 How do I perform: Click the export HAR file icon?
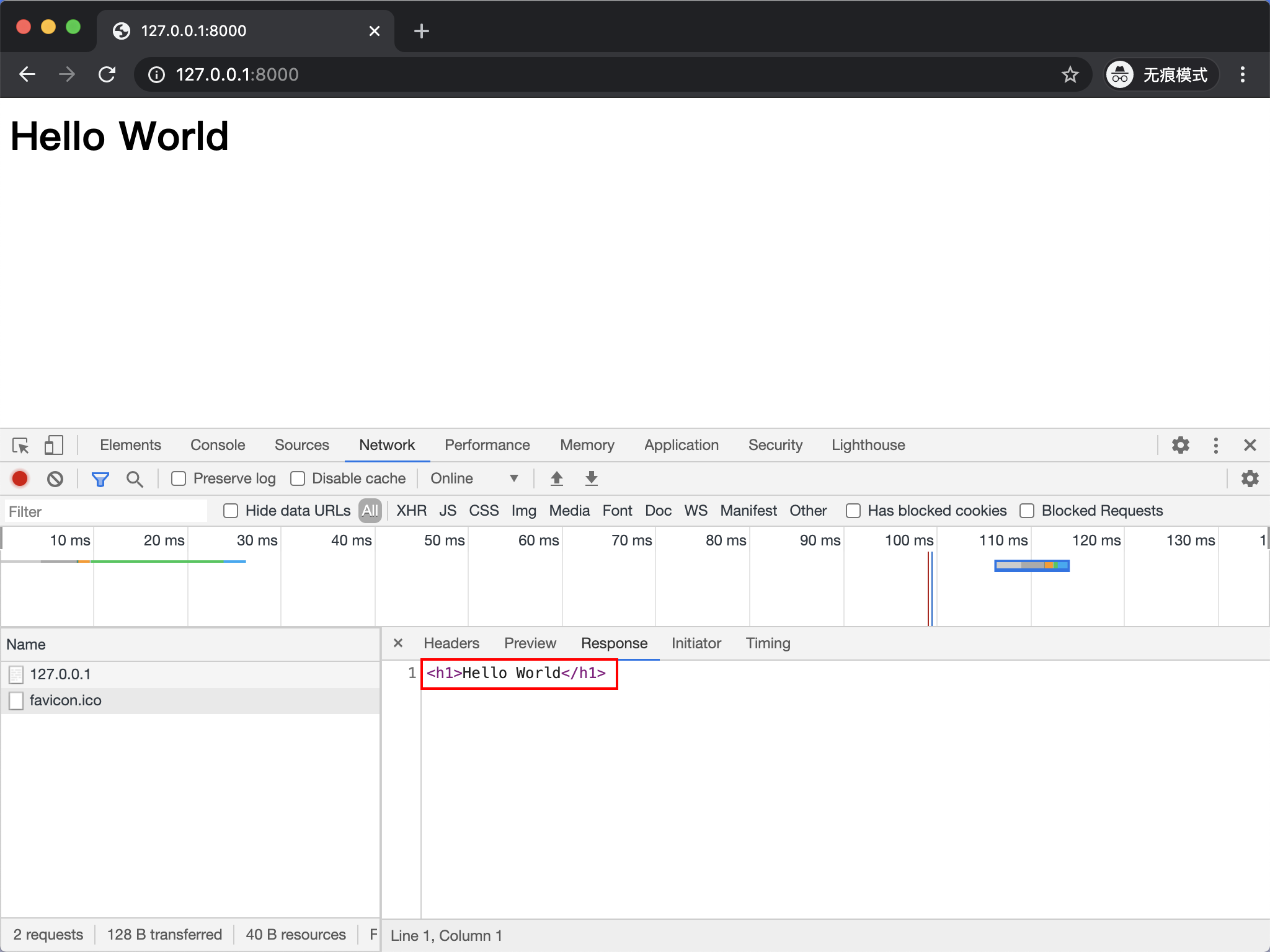coord(593,479)
